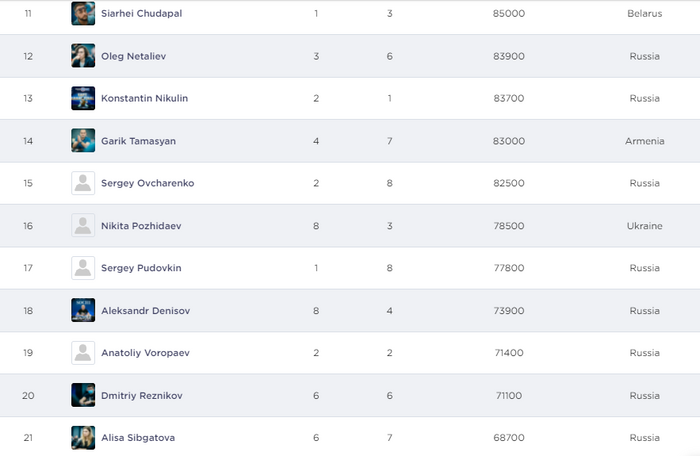Open Dmitriy Reznikov's name link

point(141,396)
